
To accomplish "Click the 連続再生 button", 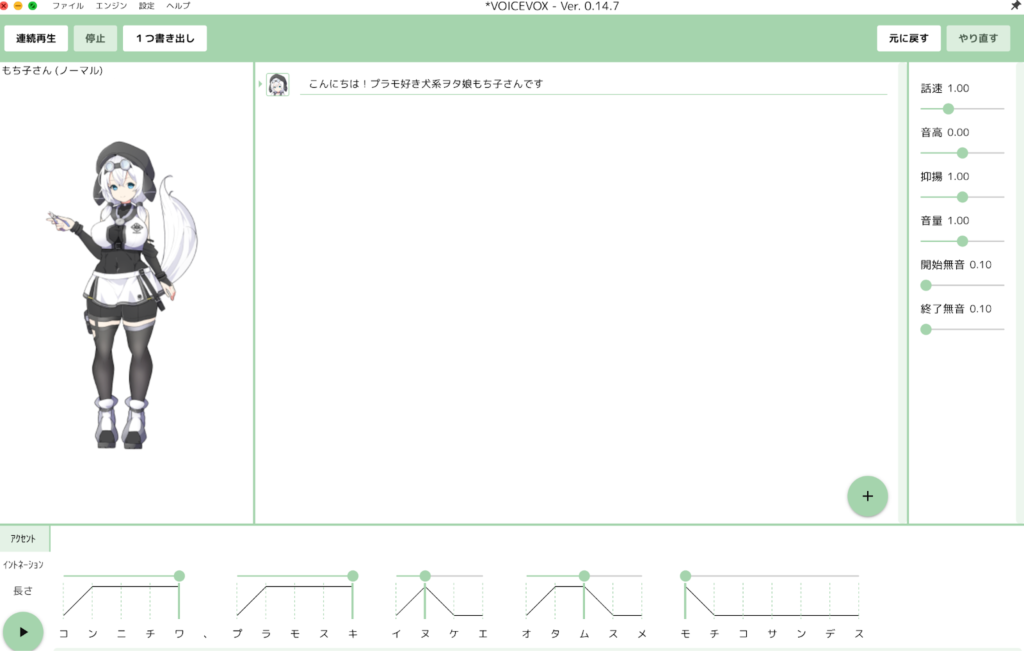I will point(36,39).
